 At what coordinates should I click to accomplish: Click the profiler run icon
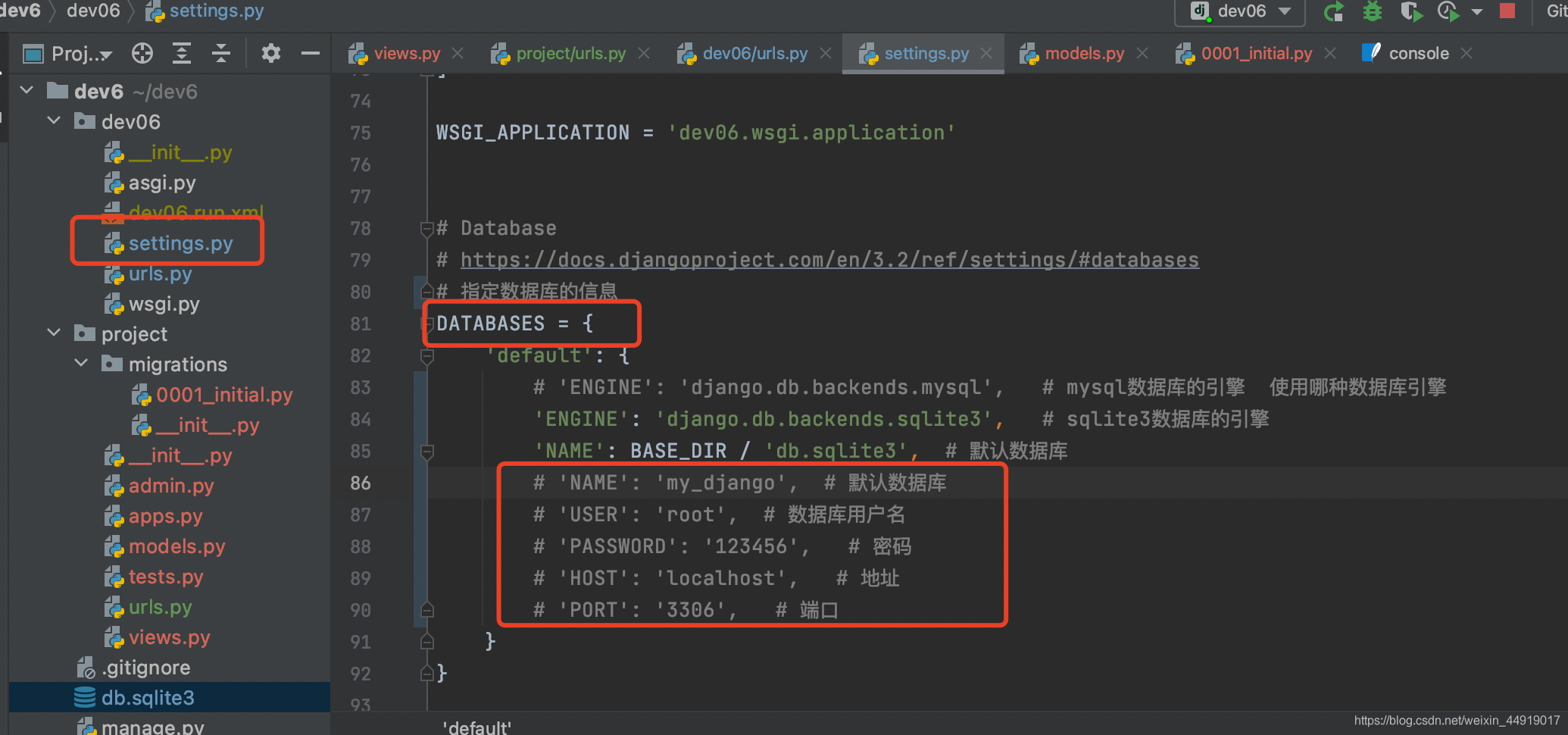pyautogui.click(x=1448, y=11)
